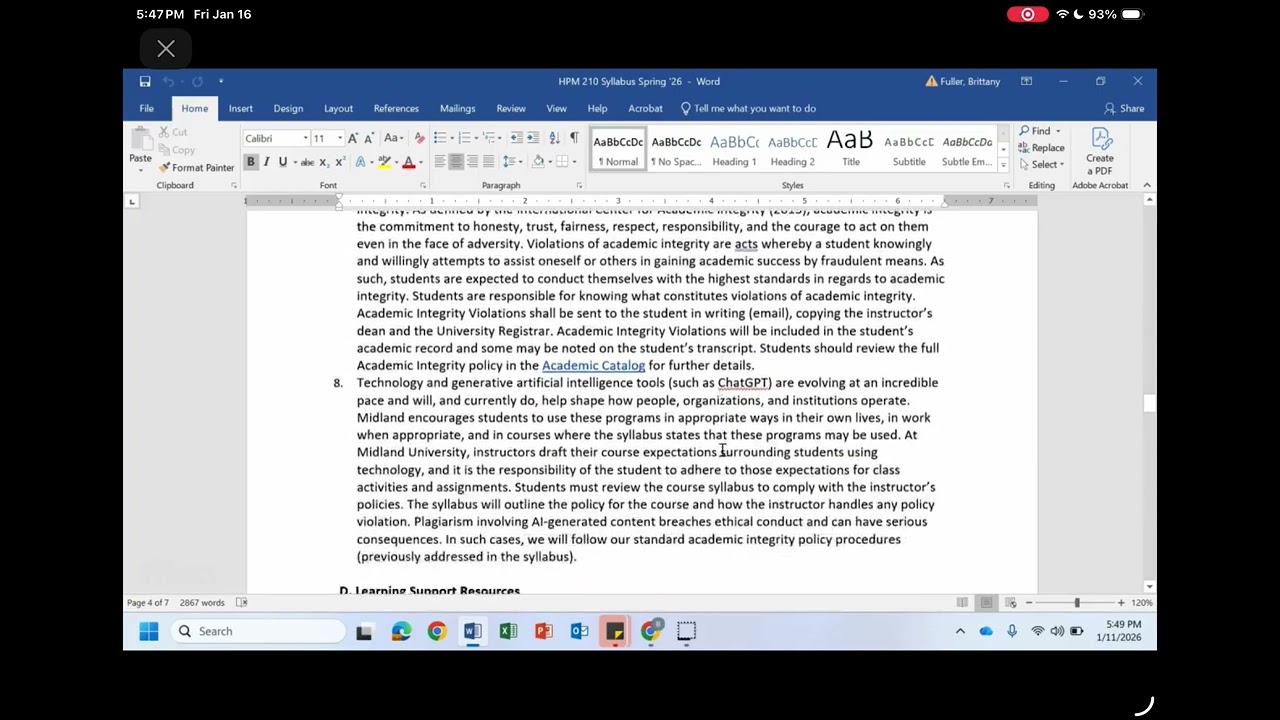Screen dimensions: 1280x720
Task: Click the Tell me what you want to do box
Action: [x=748, y=108]
